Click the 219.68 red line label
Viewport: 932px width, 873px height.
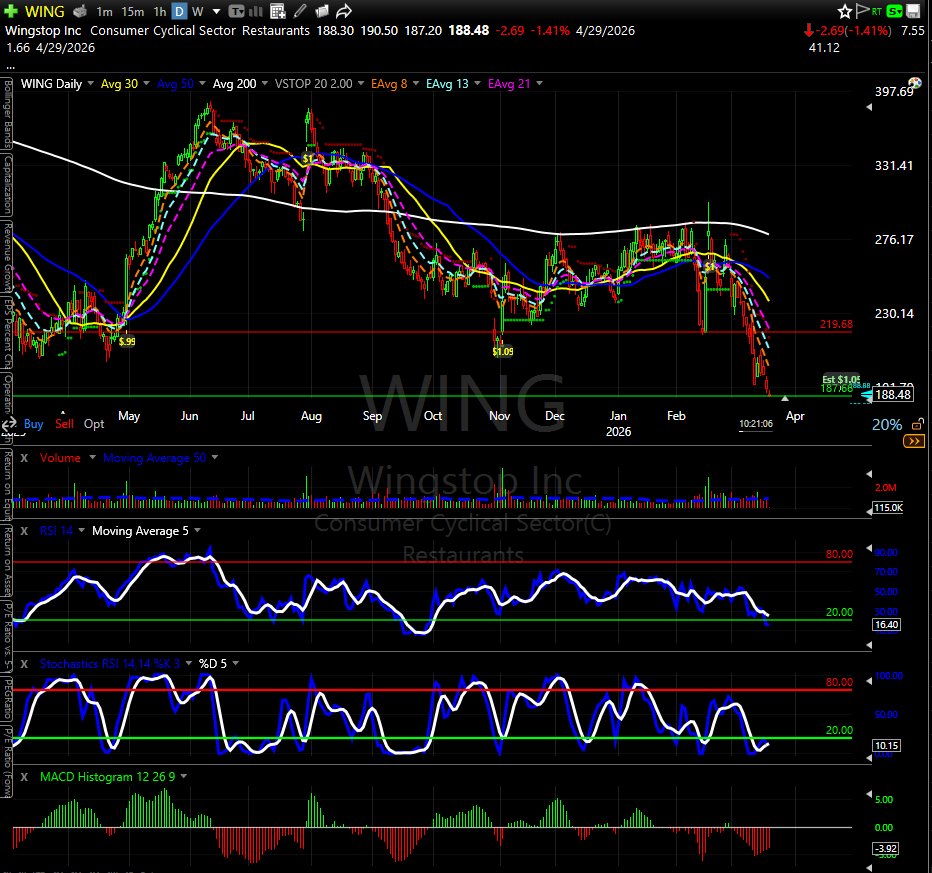click(836, 324)
